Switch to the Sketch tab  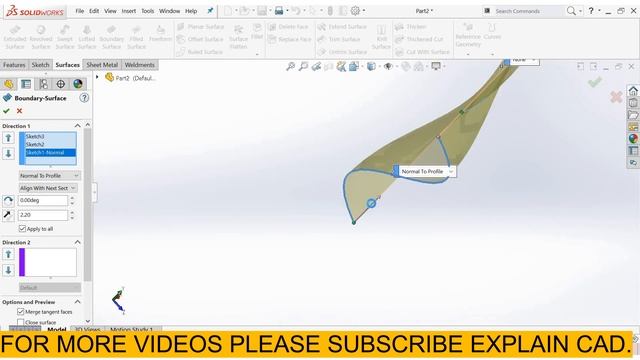40,65
